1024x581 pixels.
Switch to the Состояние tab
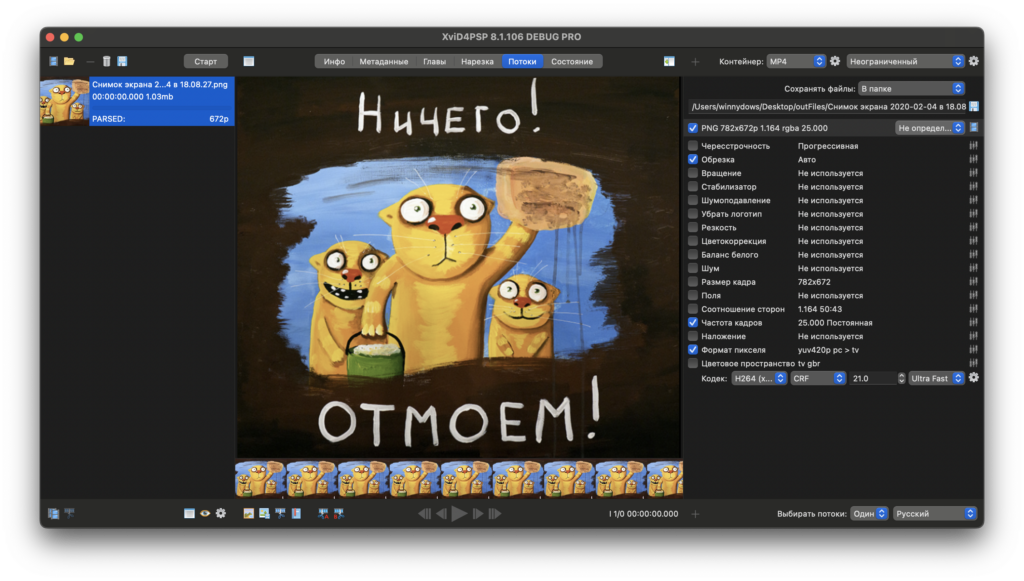(572, 61)
